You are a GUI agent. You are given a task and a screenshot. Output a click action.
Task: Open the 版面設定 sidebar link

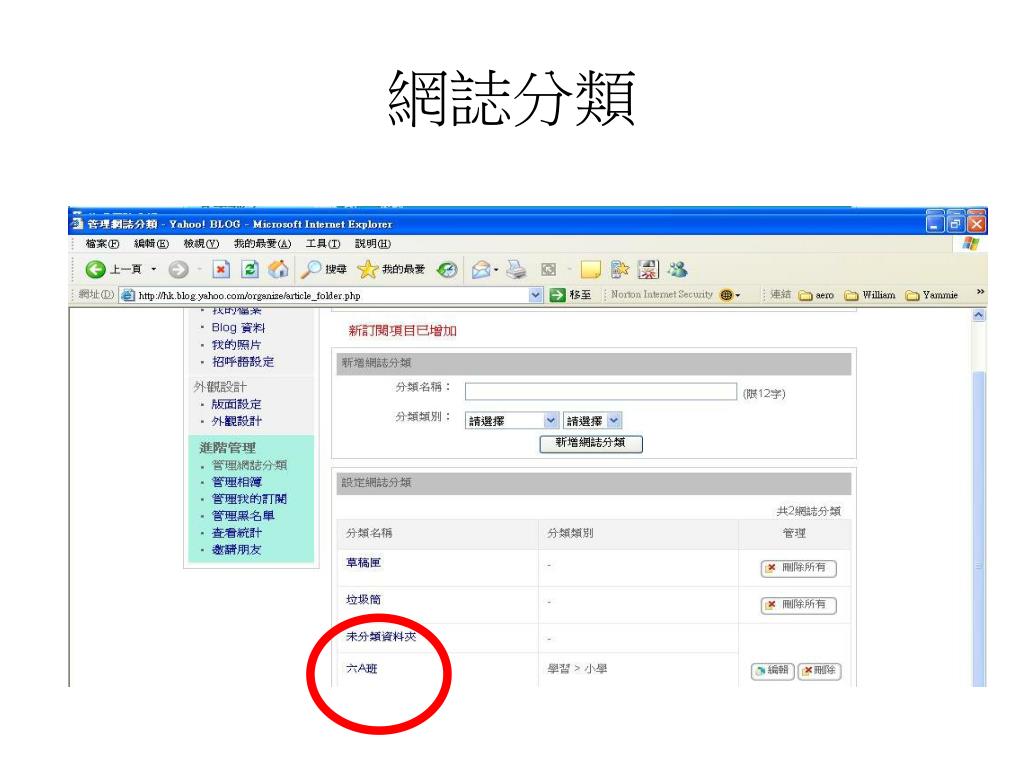[236, 404]
